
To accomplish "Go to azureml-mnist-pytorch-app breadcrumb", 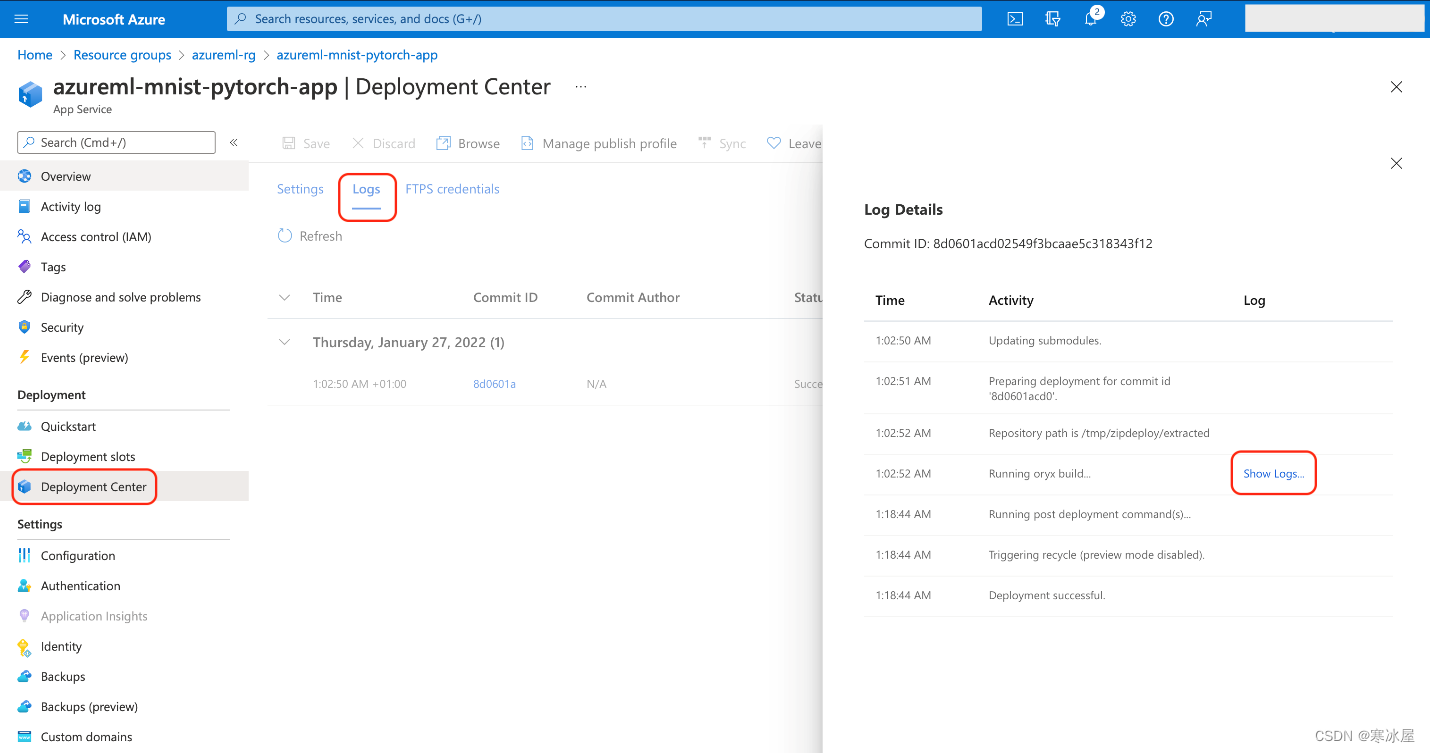I will click(x=357, y=55).
